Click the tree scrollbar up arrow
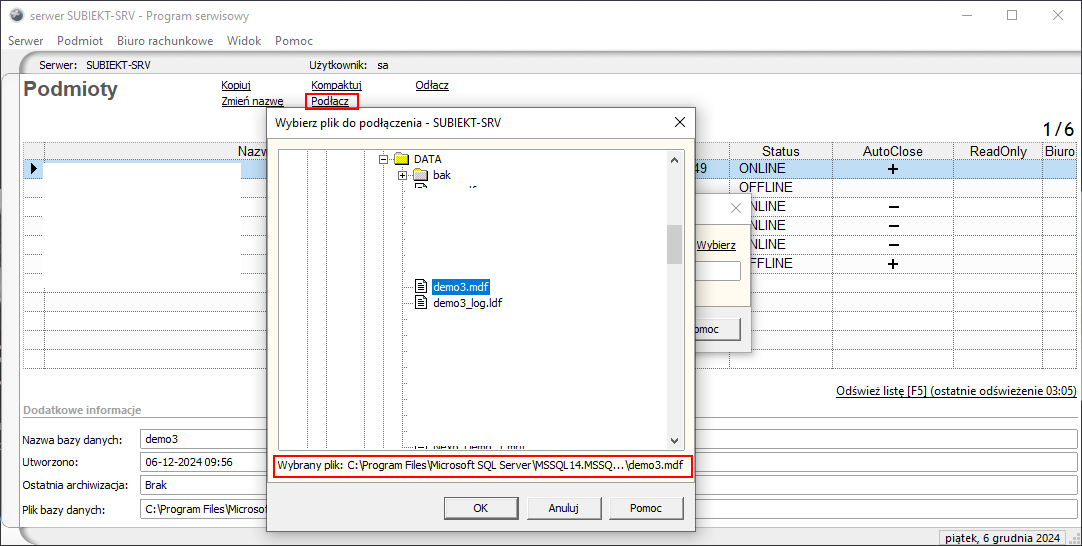 pyautogui.click(x=674, y=159)
